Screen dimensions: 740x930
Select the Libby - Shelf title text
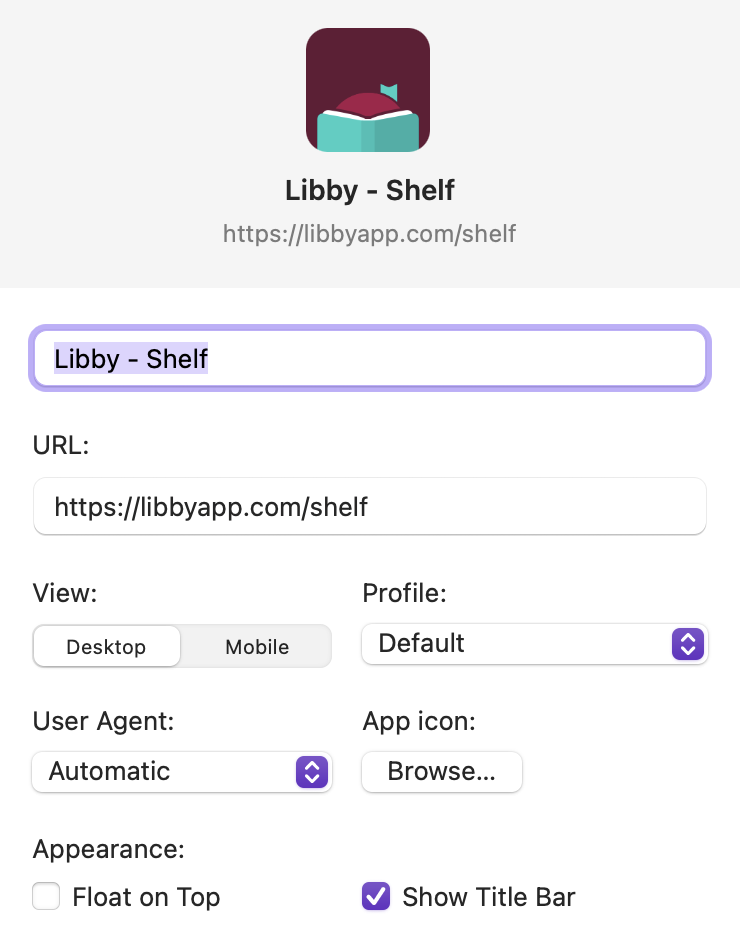click(x=369, y=190)
